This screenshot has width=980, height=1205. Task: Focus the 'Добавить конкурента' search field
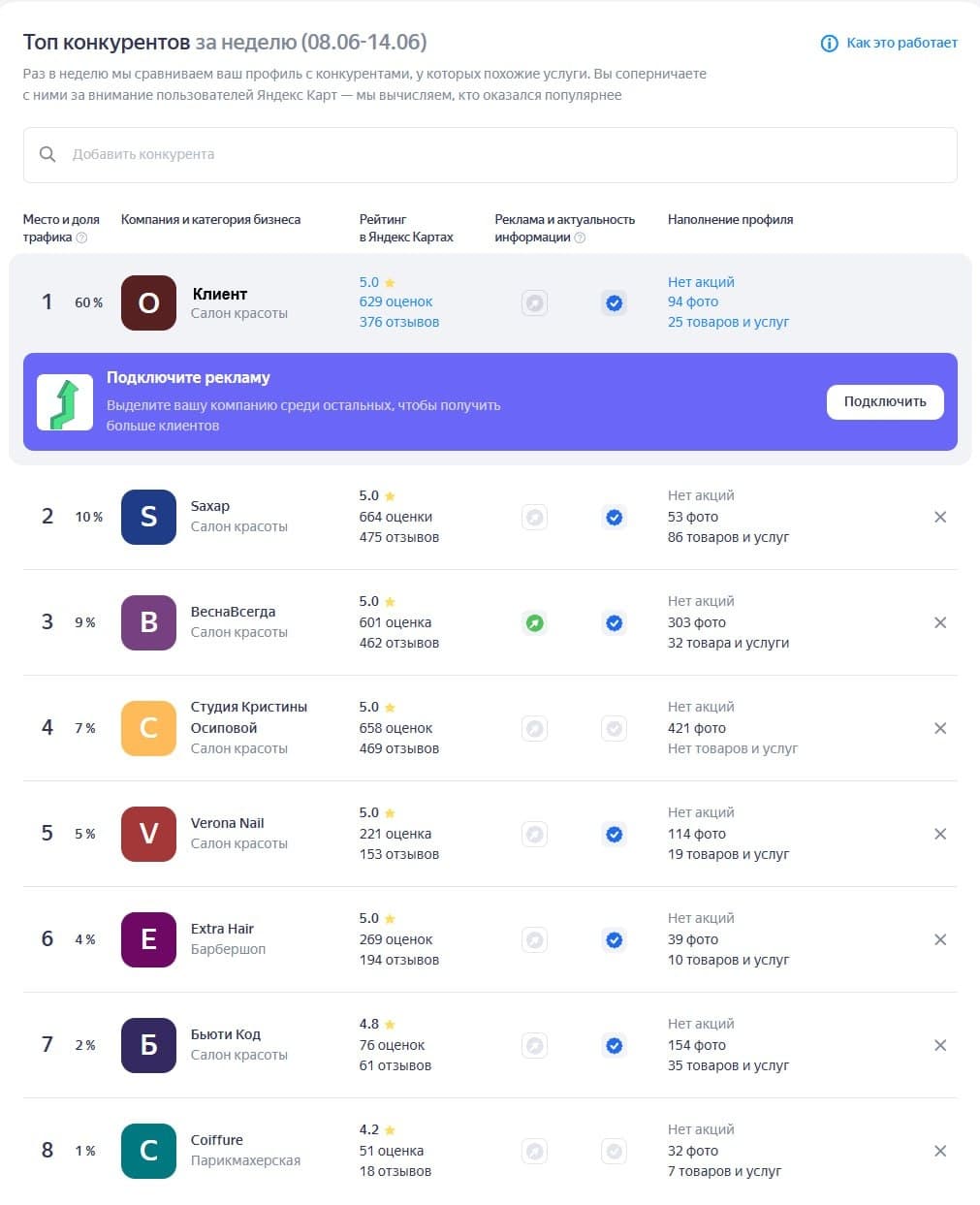coord(490,154)
